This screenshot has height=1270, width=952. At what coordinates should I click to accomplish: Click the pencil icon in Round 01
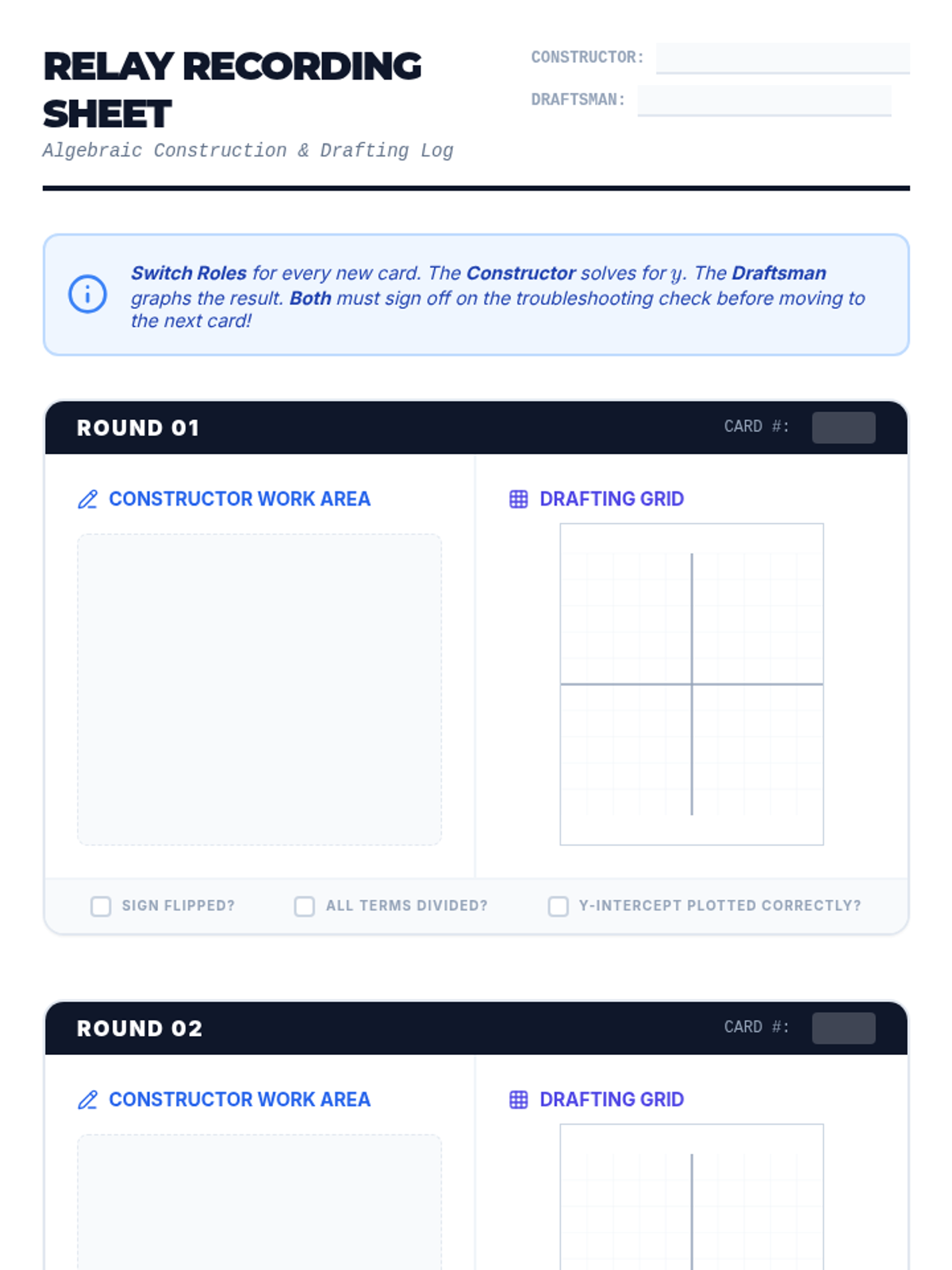tap(87, 499)
